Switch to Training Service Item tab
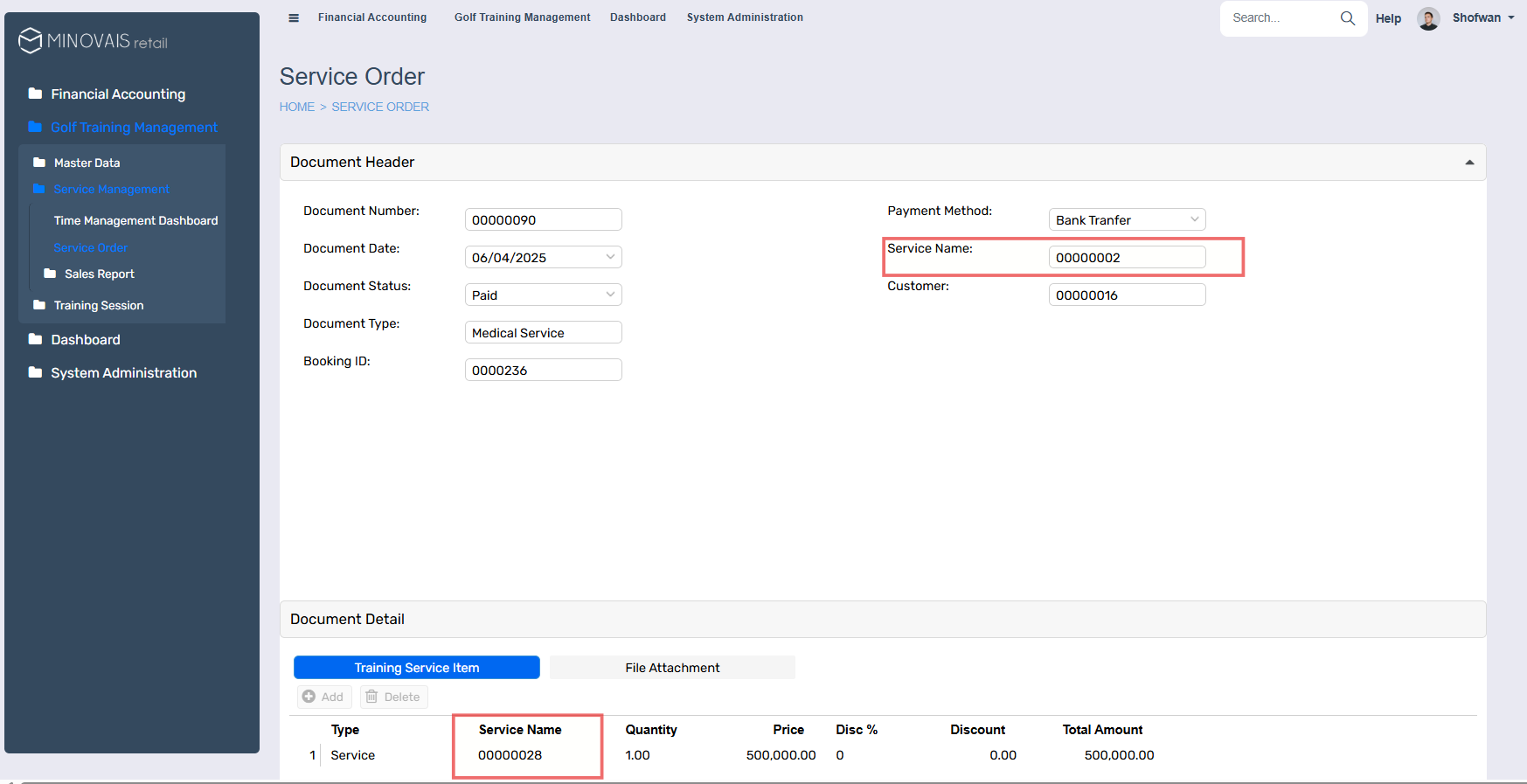Viewport: 1527px width, 784px height. tap(417, 668)
